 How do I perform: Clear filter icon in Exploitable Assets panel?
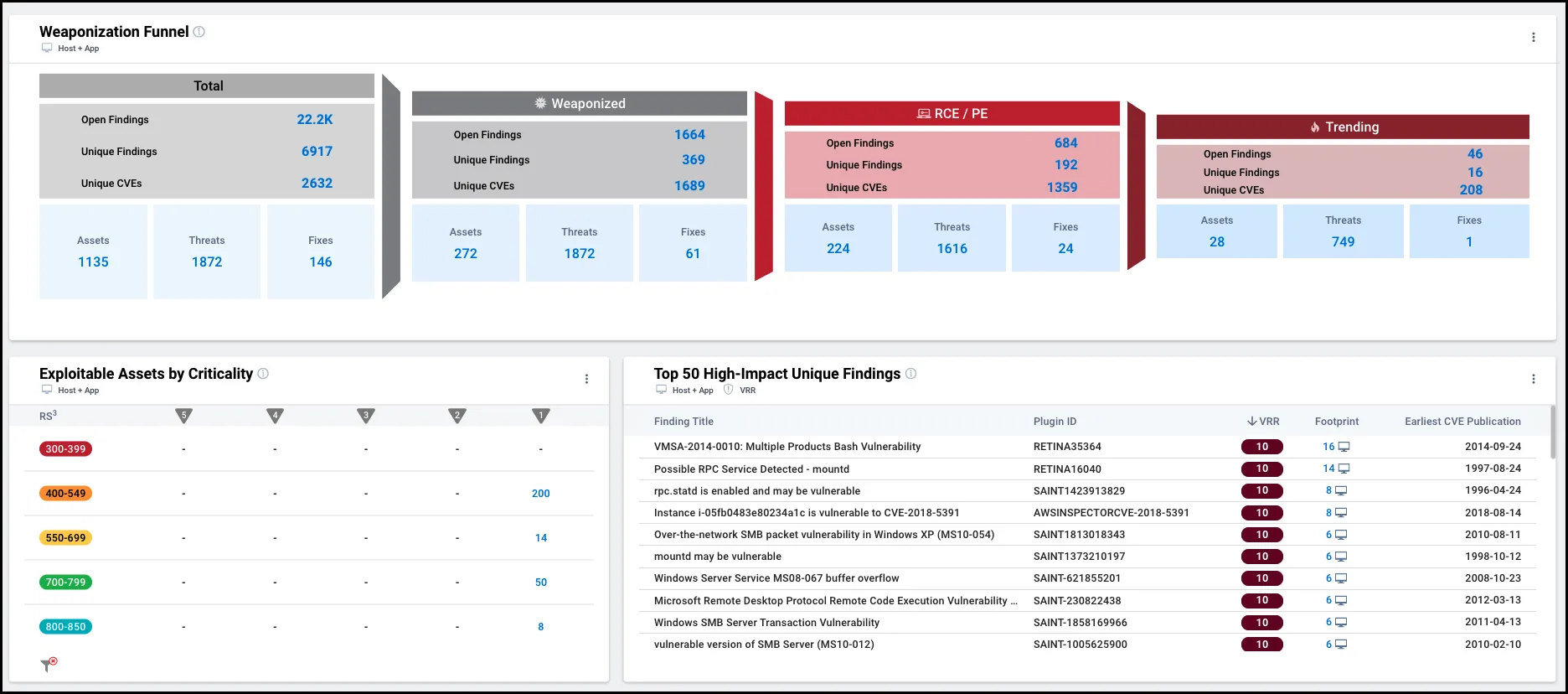coord(49,665)
